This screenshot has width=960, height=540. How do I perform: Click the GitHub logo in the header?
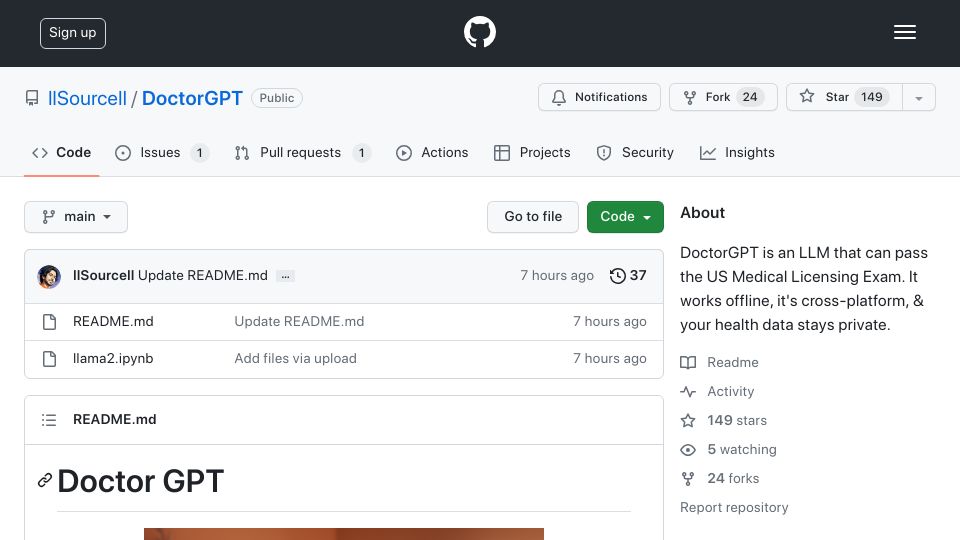(479, 32)
